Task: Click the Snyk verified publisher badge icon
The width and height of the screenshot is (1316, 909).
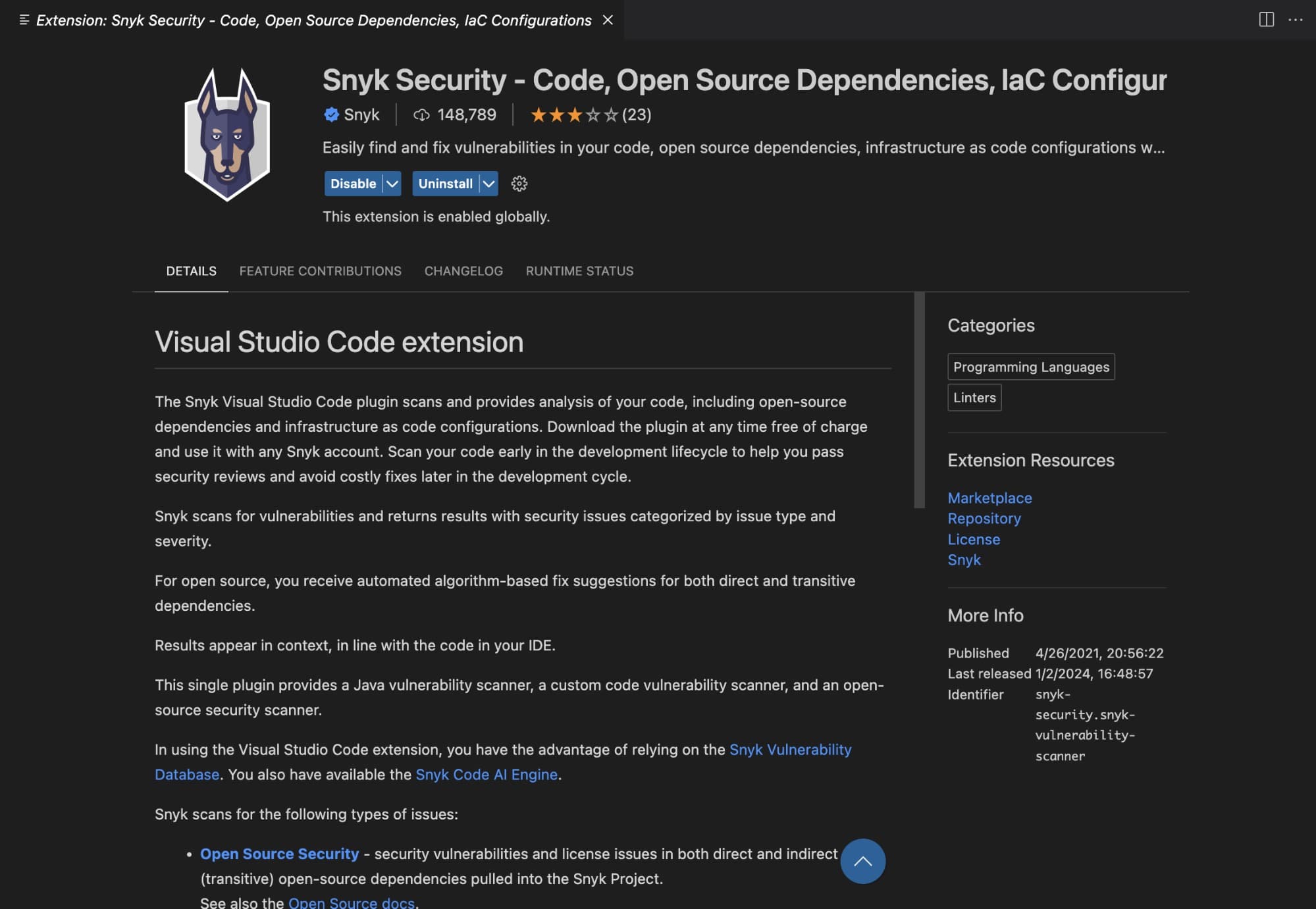Action: 330,113
